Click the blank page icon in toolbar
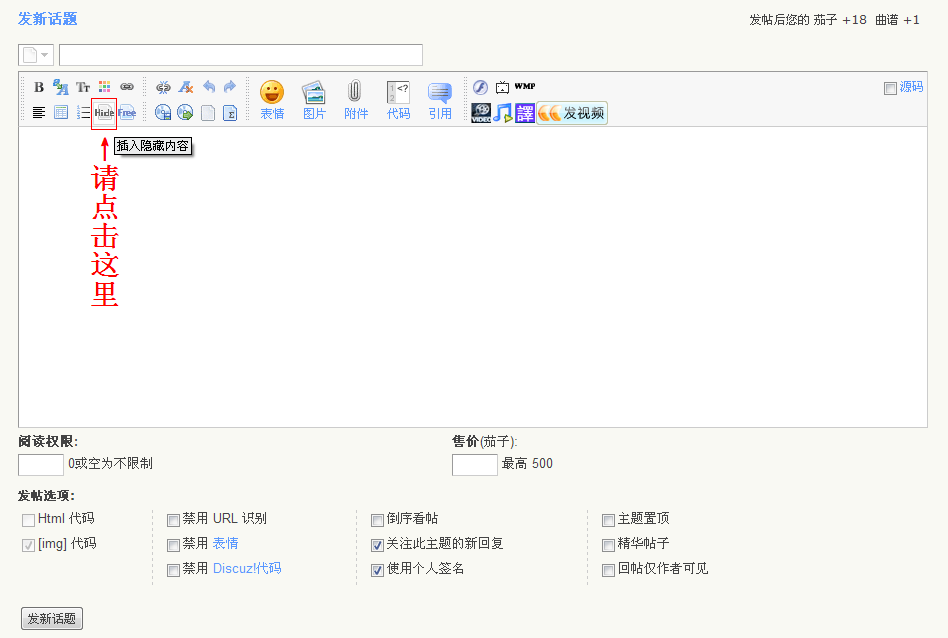The image size is (948, 638). [x=208, y=113]
